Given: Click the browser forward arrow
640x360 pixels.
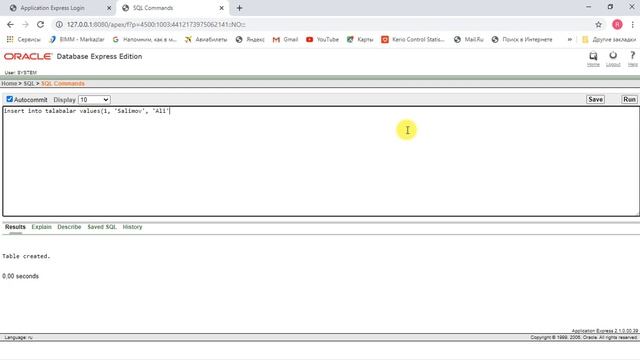Looking at the screenshot, I should [x=25, y=24].
